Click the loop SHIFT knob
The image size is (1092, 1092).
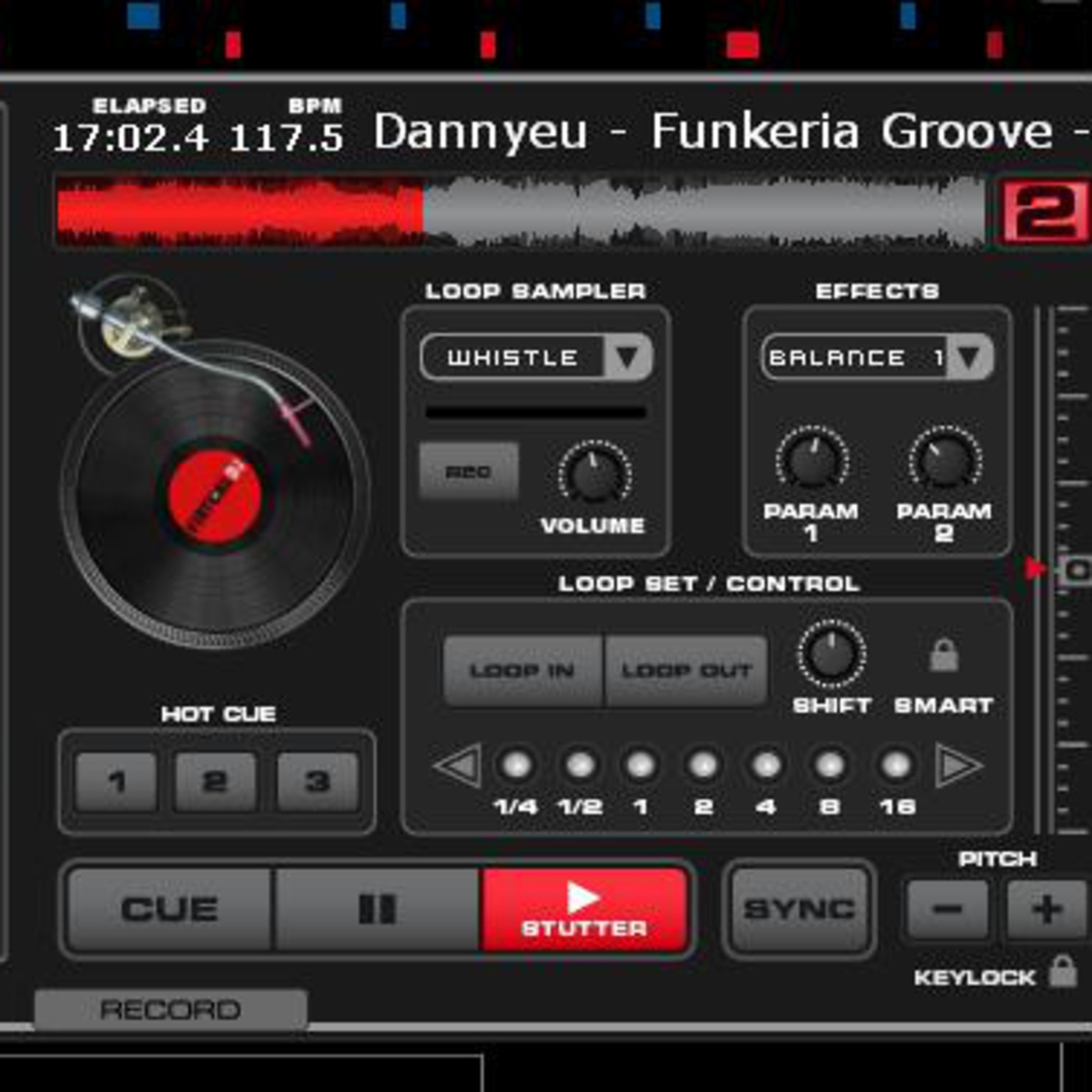coord(831,655)
